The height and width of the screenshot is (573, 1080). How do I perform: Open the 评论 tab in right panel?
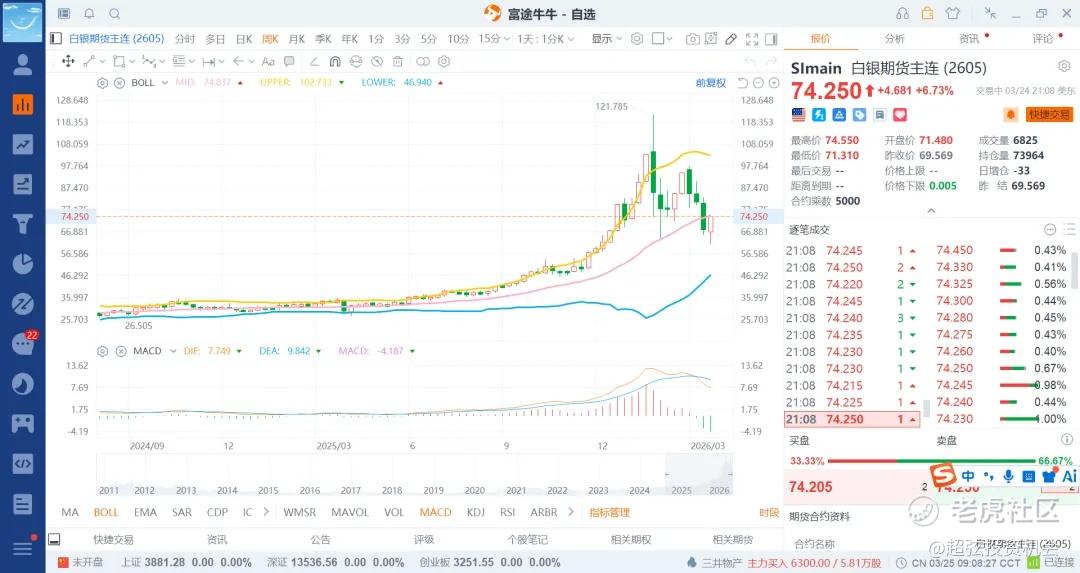pos(1043,39)
